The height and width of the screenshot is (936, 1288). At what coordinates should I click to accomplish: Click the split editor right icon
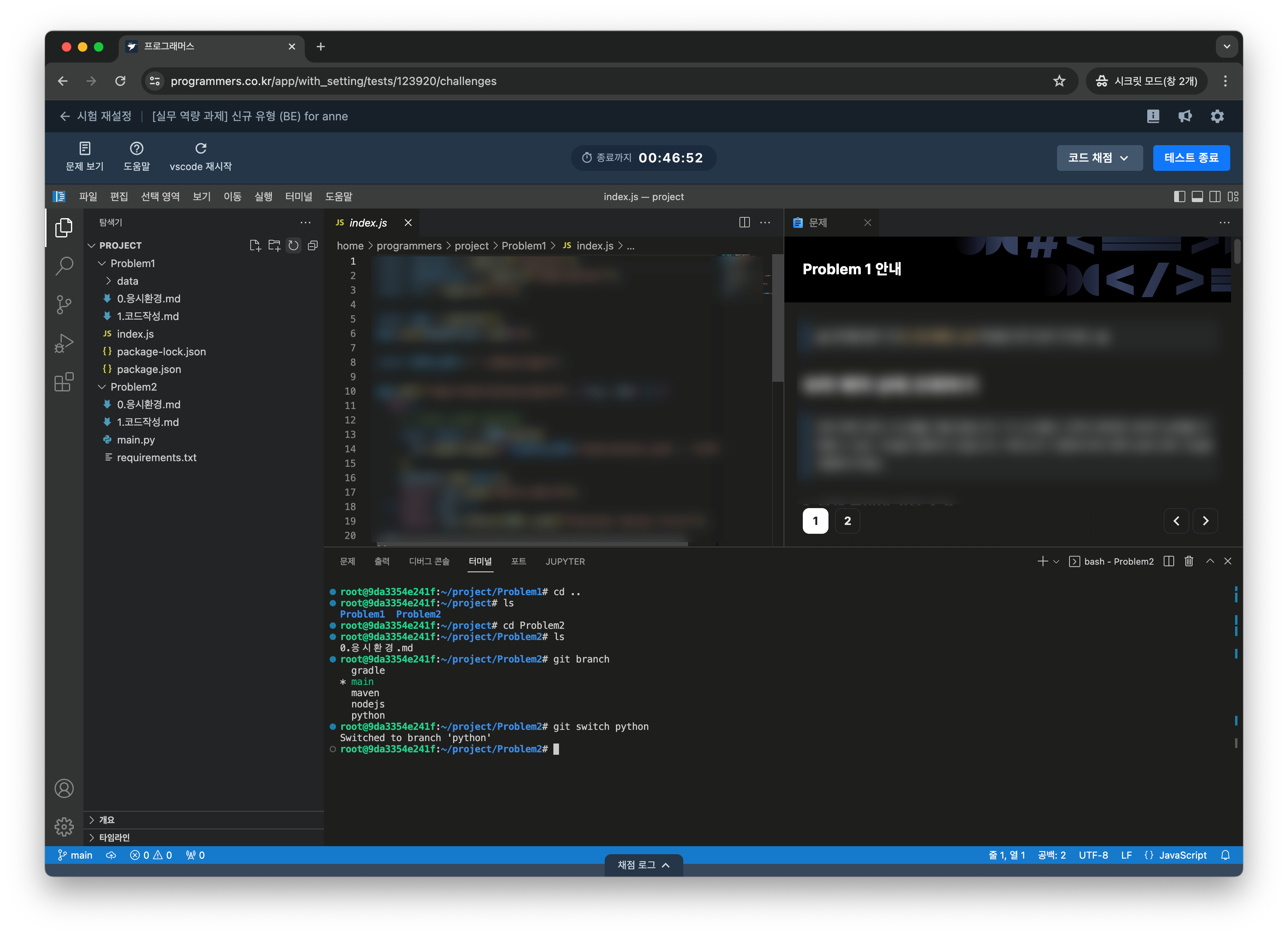click(744, 223)
